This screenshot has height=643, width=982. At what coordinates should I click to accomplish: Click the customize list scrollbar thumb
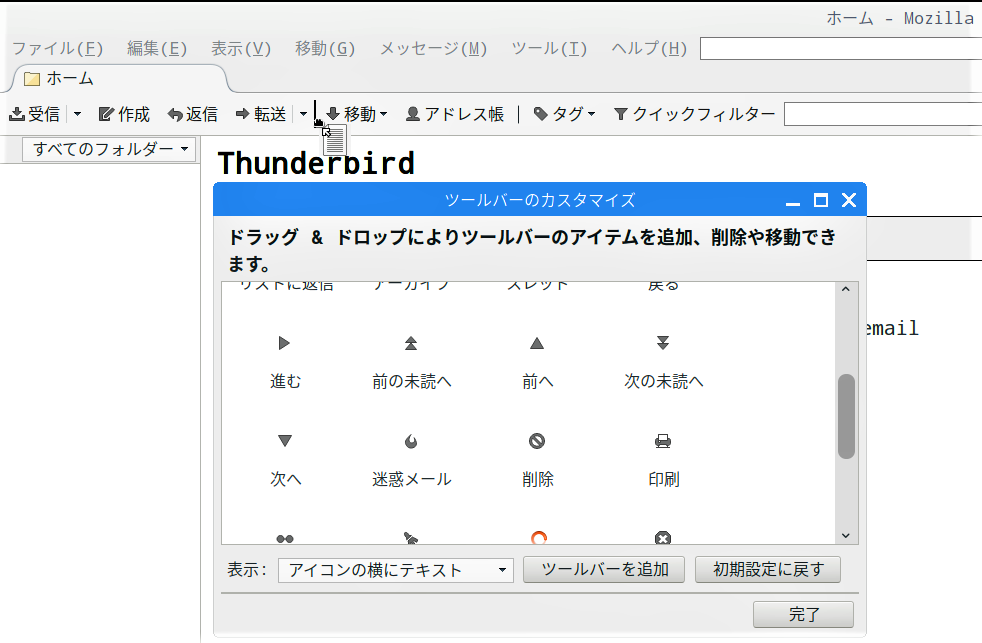click(x=846, y=416)
